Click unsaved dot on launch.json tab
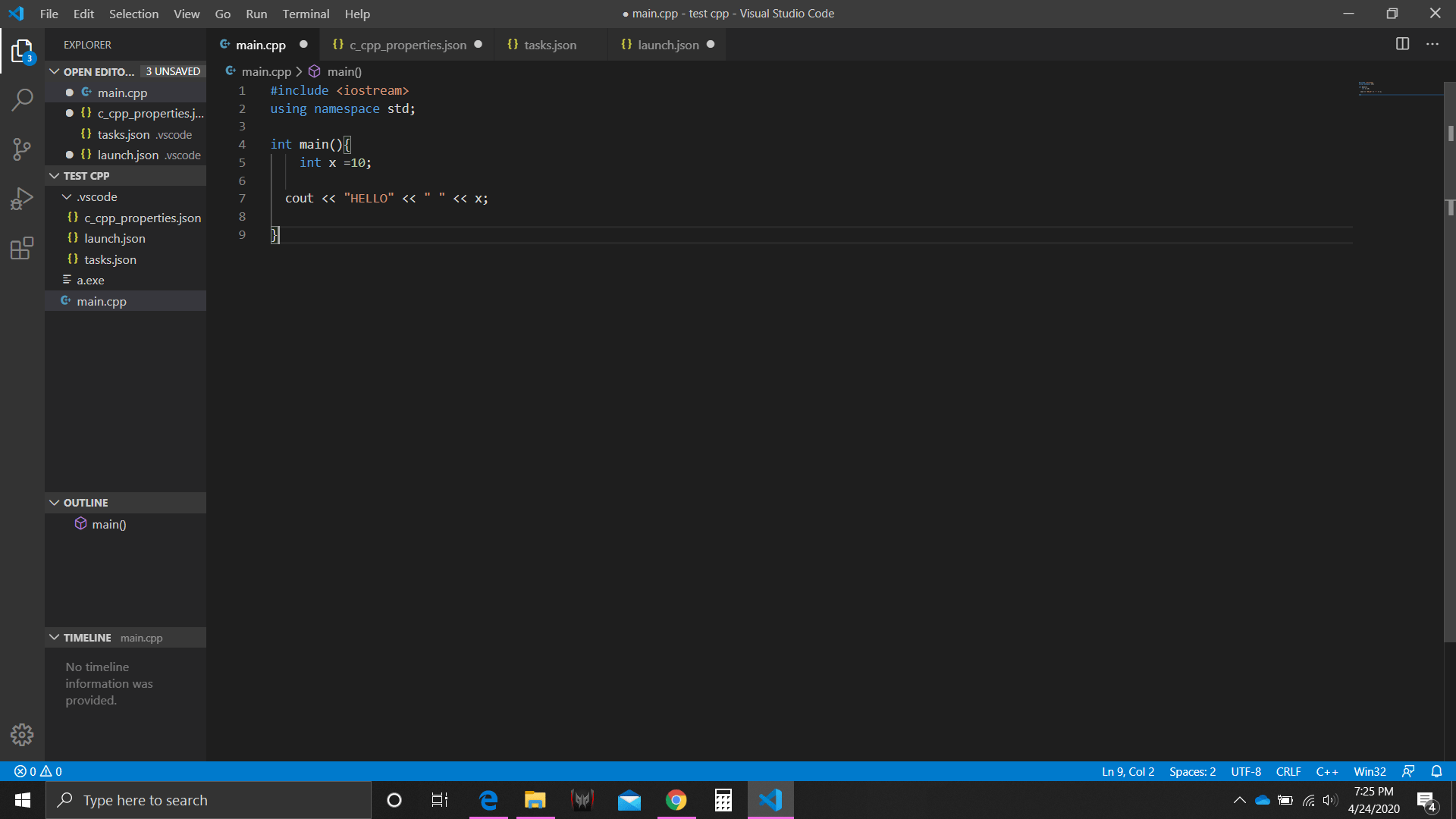Viewport: 1456px width, 819px height. coord(711,44)
